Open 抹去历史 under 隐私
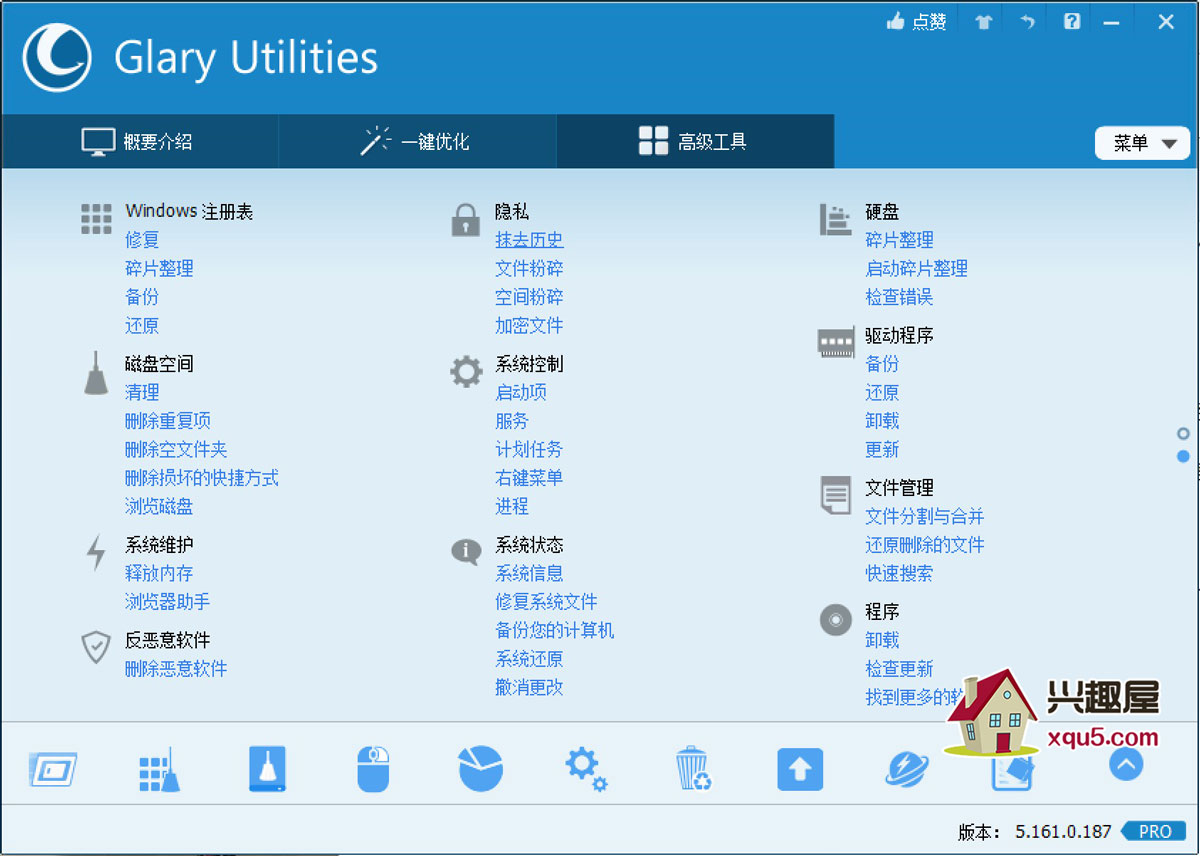This screenshot has height=856, width=1200. (529, 240)
